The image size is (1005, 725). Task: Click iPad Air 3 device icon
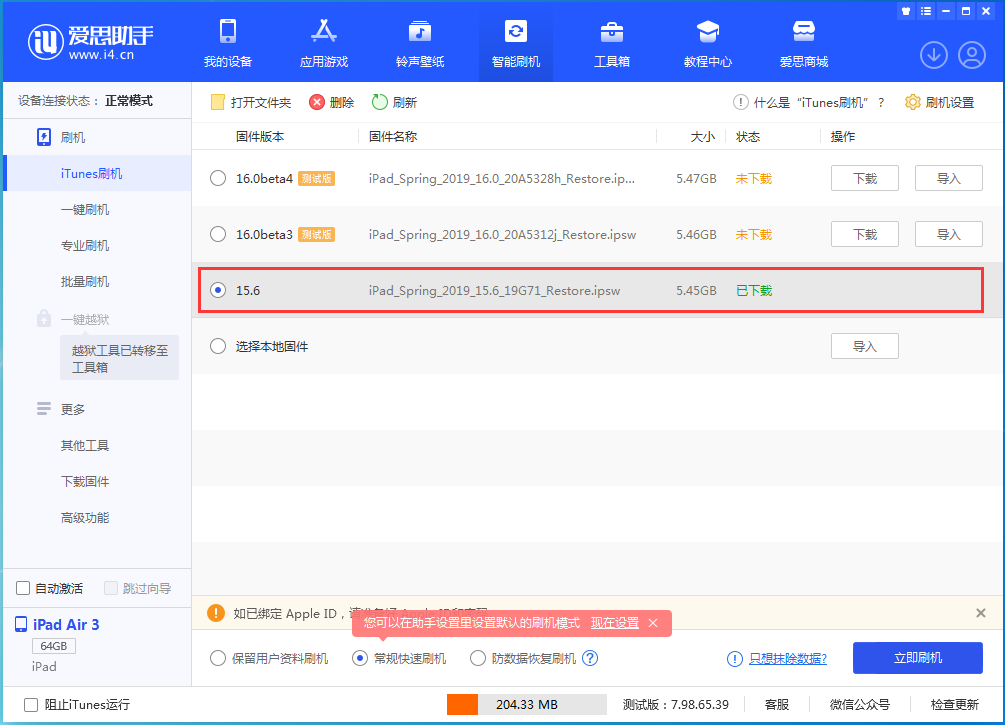click(x=21, y=624)
